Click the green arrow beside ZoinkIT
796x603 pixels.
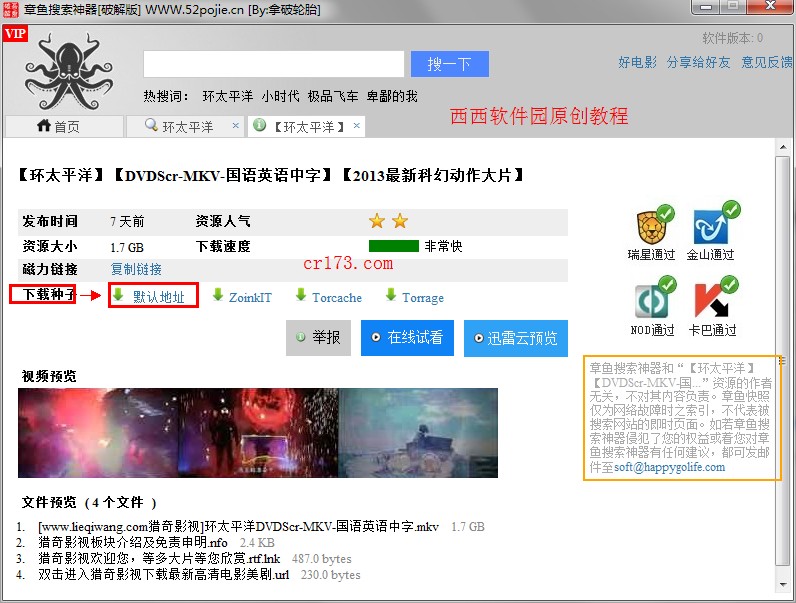pos(218,295)
